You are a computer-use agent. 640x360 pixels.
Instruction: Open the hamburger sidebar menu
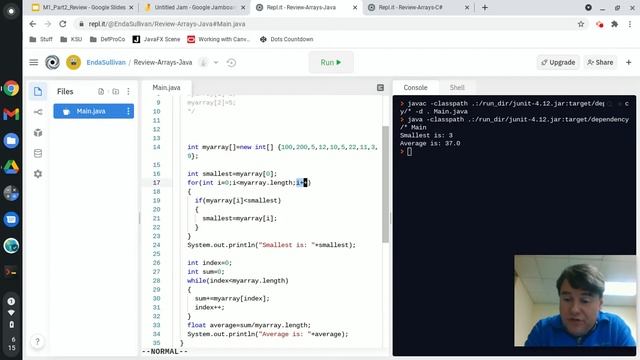[x=34, y=62]
